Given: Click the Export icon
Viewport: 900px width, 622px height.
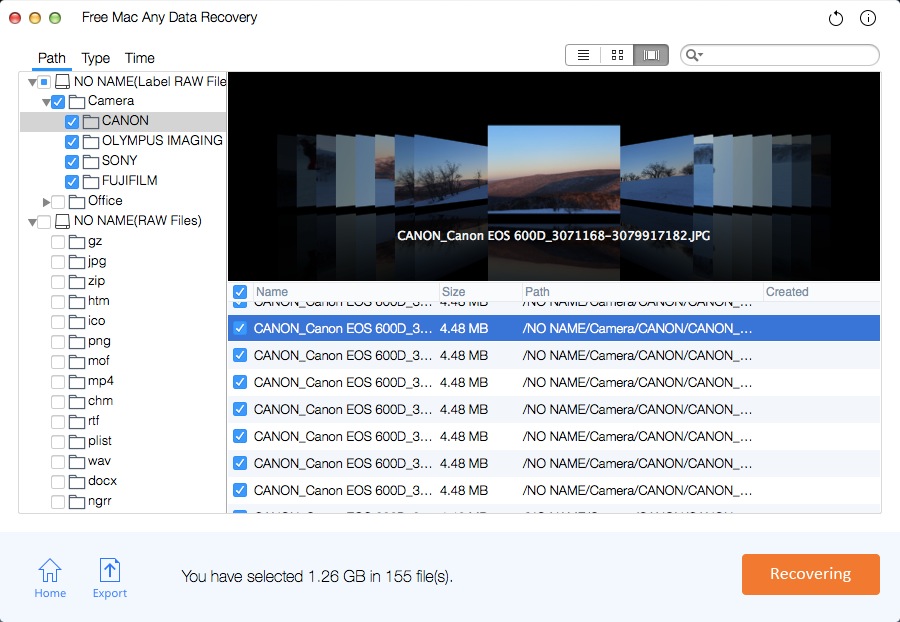Looking at the screenshot, I should click(x=110, y=578).
